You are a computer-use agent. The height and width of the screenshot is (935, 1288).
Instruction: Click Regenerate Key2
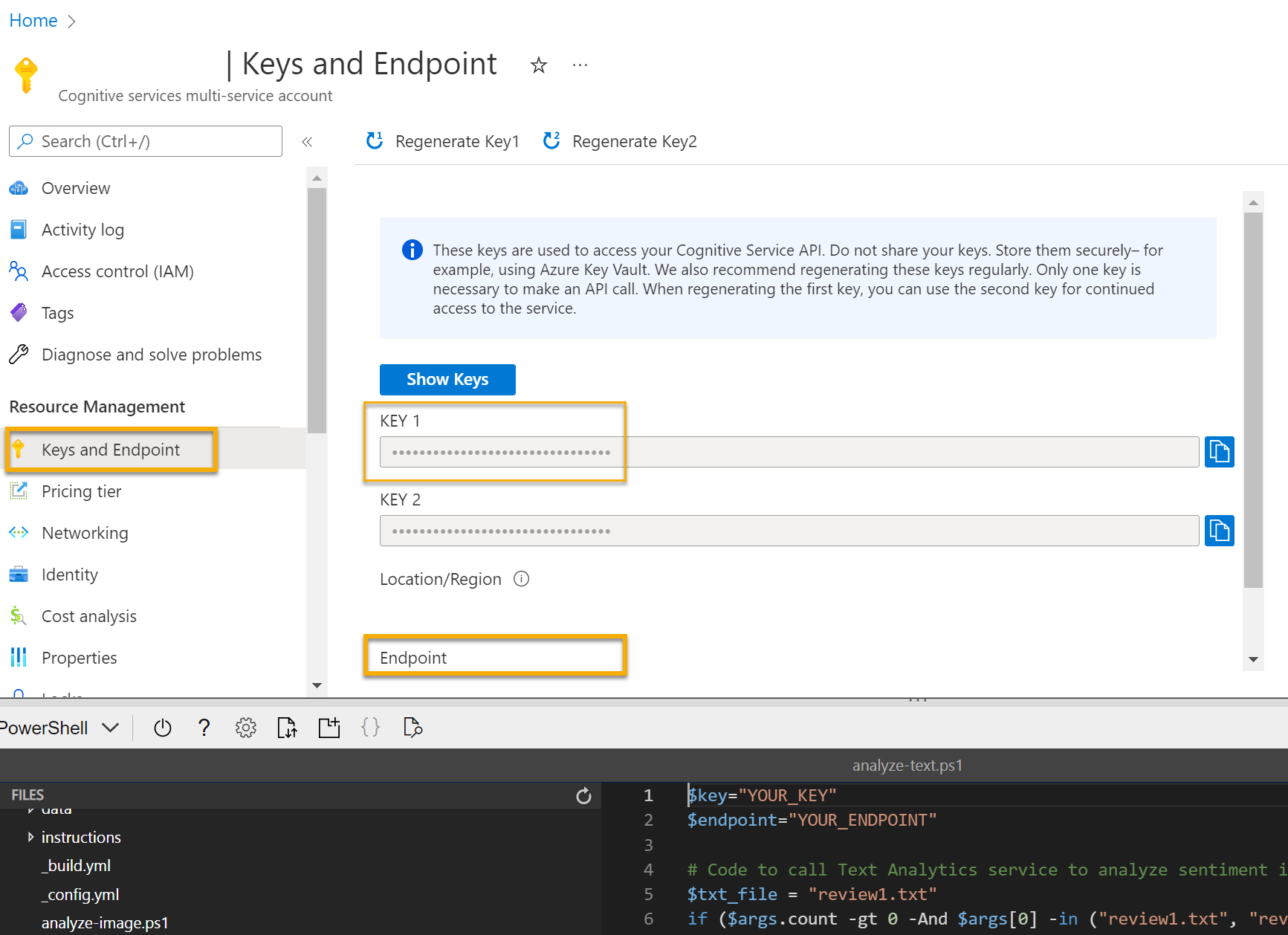click(620, 141)
